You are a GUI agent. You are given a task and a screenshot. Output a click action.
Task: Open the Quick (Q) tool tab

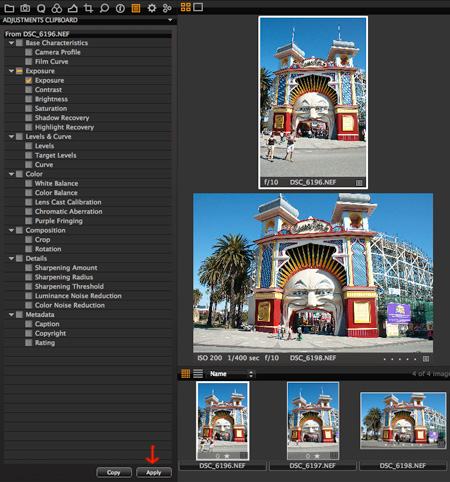(x=41, y=8)
